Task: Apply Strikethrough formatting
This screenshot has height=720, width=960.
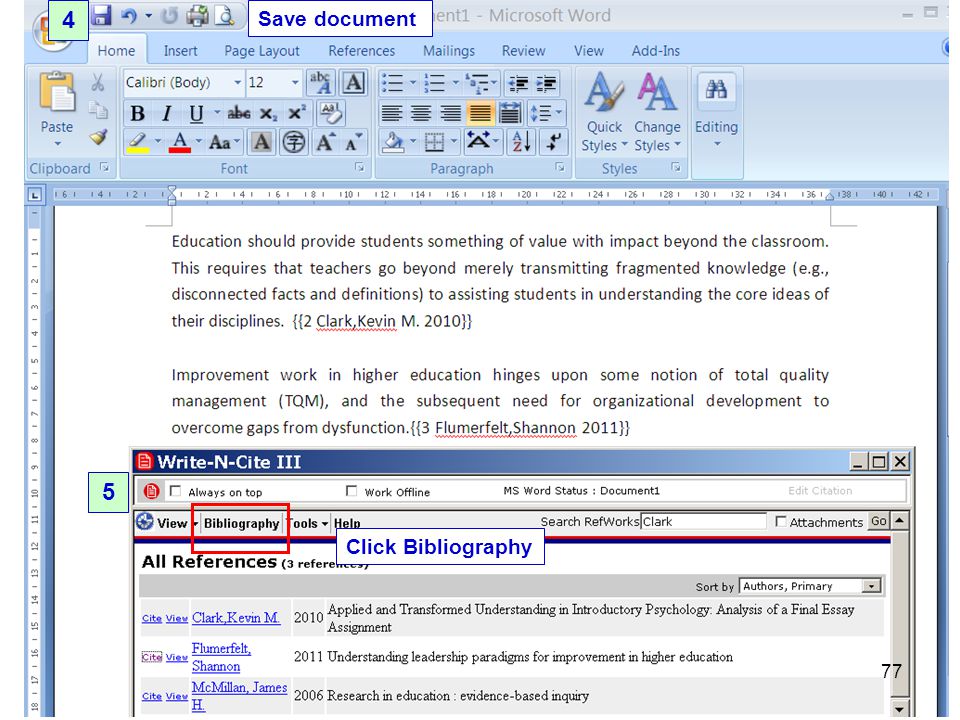Action: [239, 113]
